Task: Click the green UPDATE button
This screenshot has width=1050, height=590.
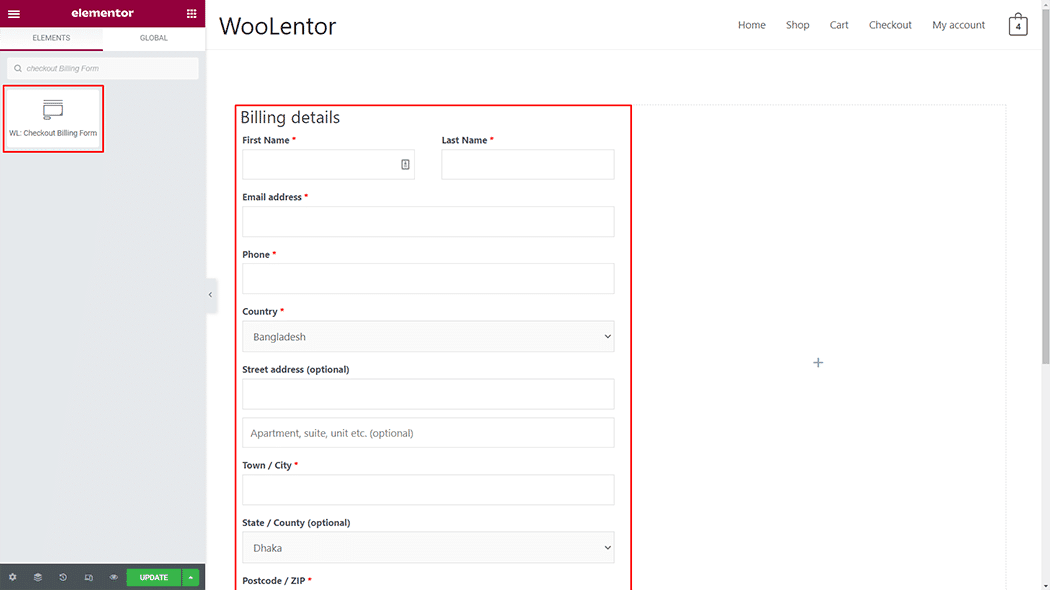Action: tap(153, 577)
